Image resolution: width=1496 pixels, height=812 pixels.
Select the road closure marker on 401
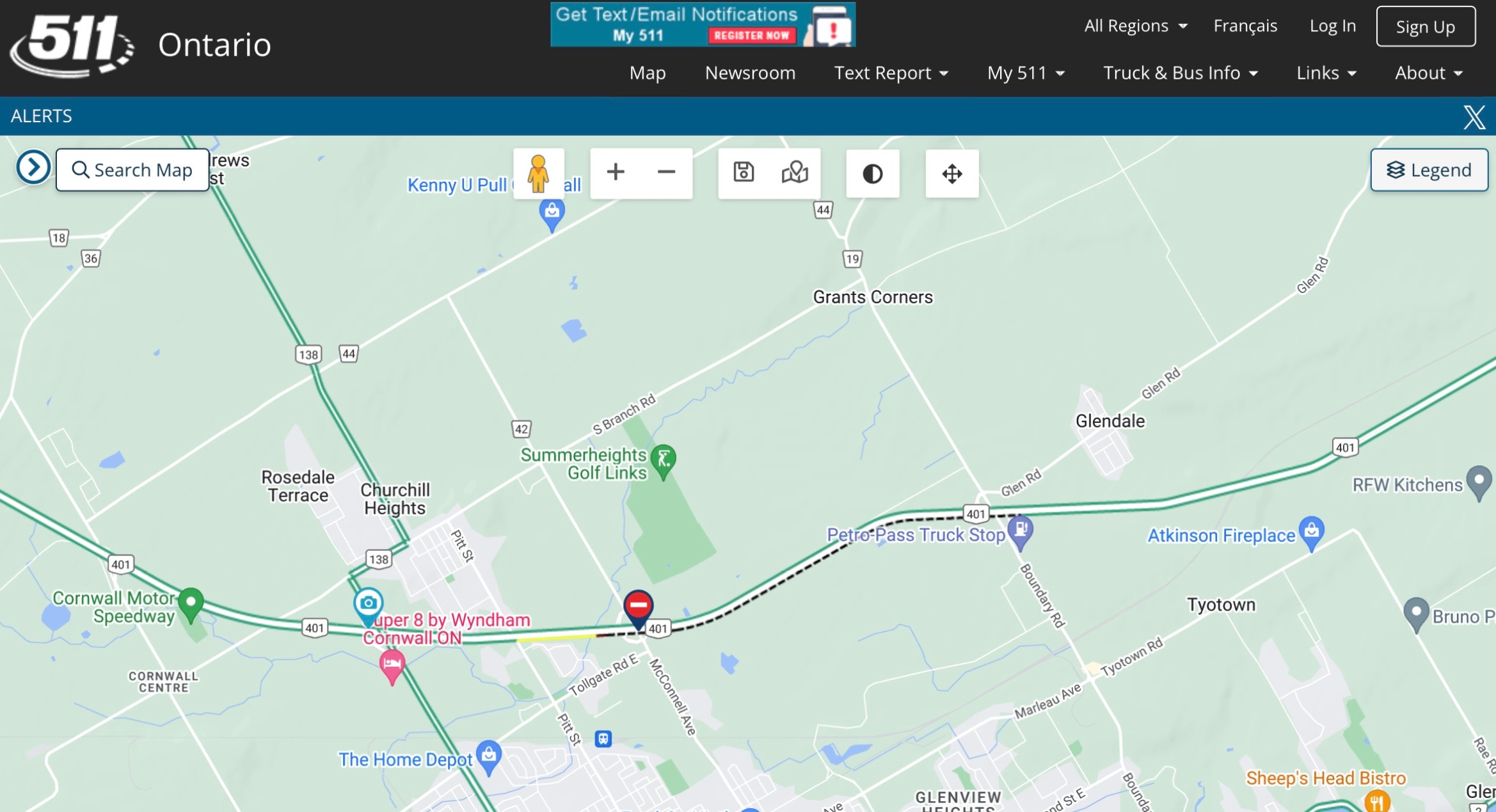(x=638, y=609)
